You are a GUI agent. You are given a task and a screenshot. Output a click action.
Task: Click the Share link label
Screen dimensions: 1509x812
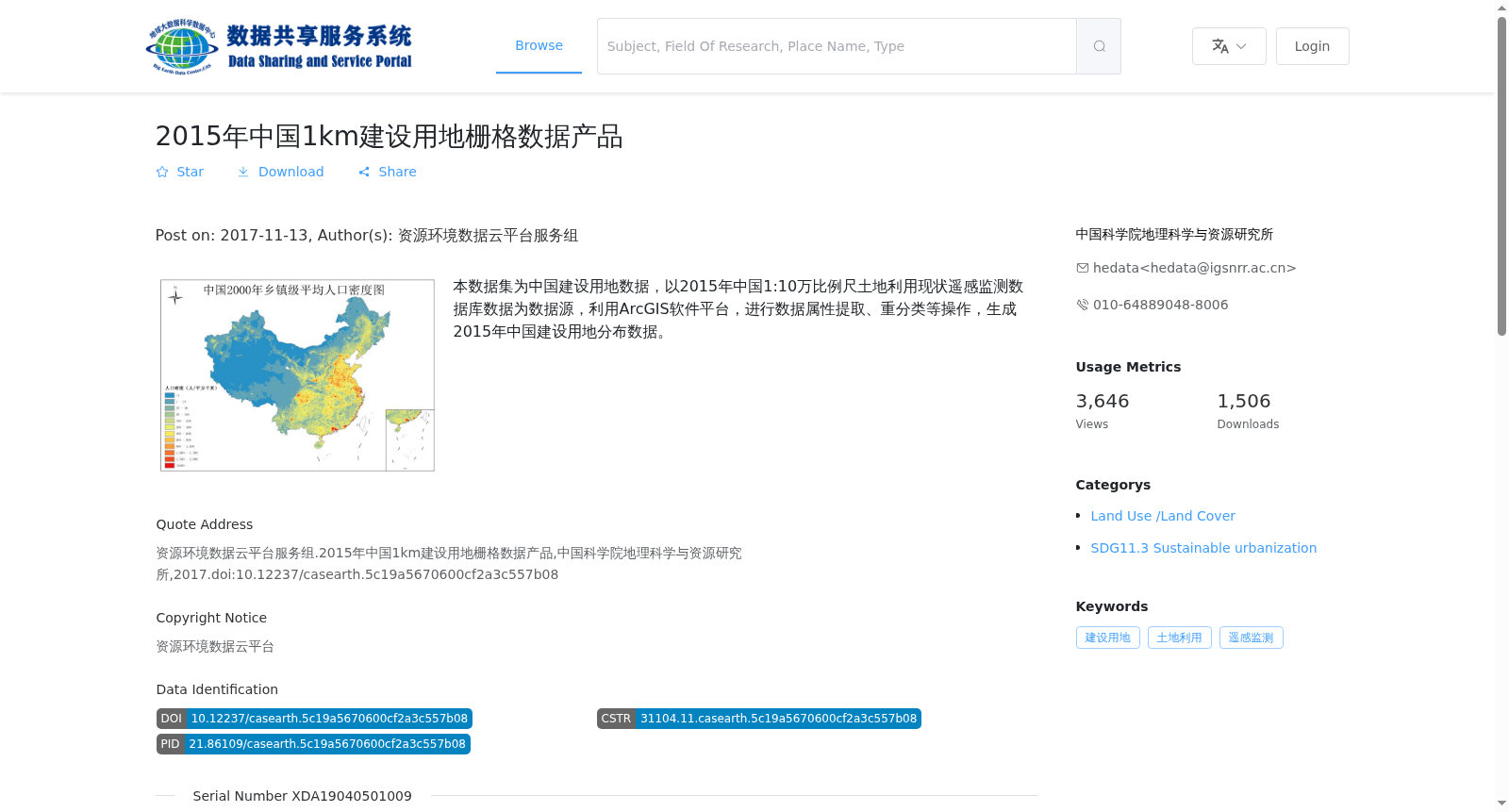[x=397, y=172]
